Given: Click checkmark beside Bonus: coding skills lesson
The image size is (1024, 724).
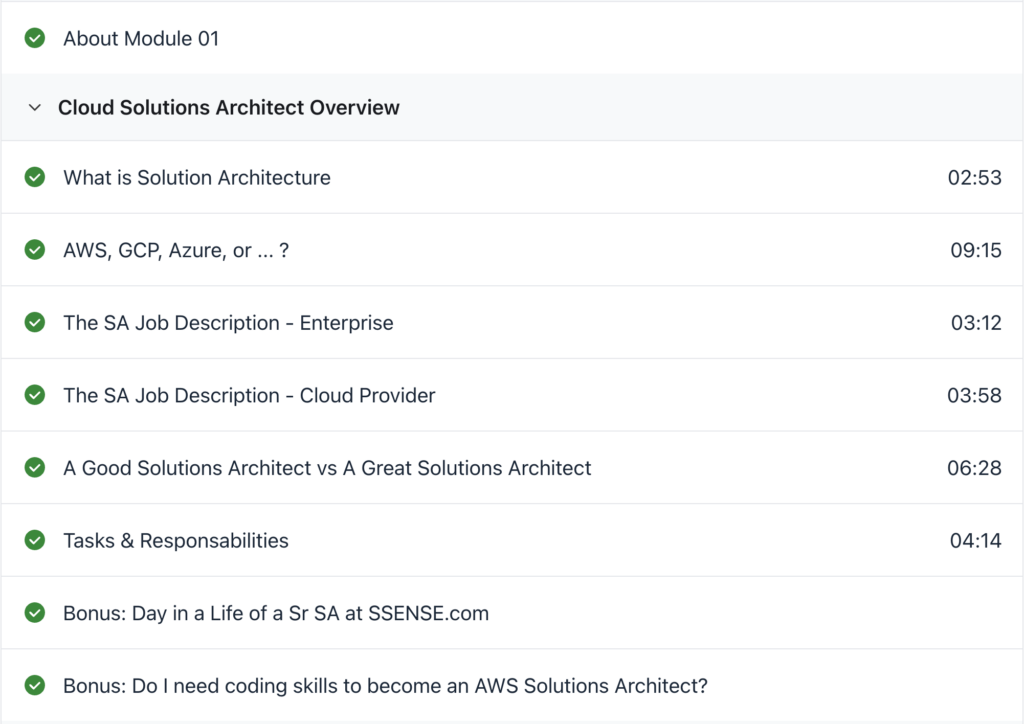Looking at the screenshot, I should 35,685.
